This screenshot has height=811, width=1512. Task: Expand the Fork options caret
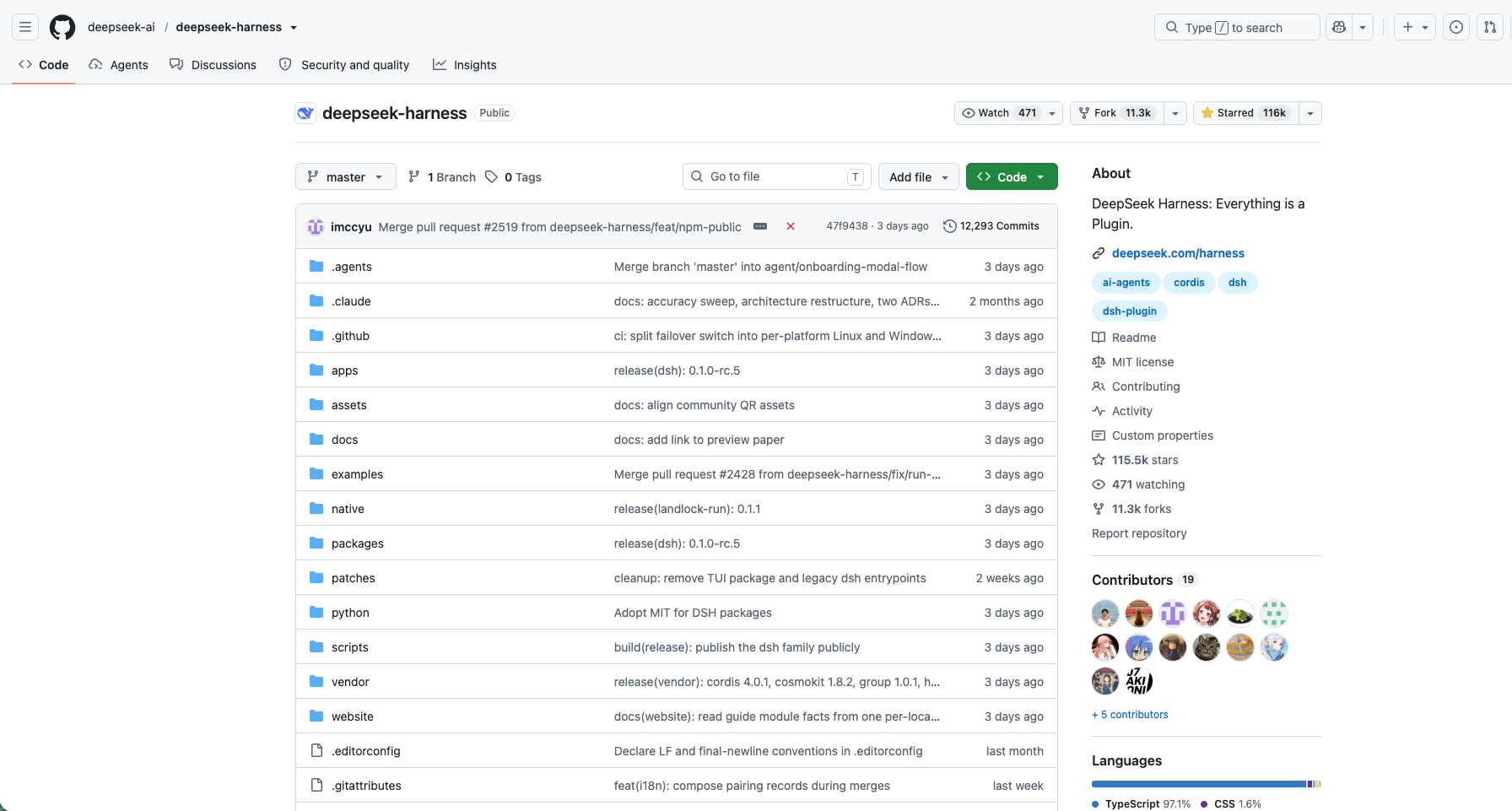(x=1175, y=113)
